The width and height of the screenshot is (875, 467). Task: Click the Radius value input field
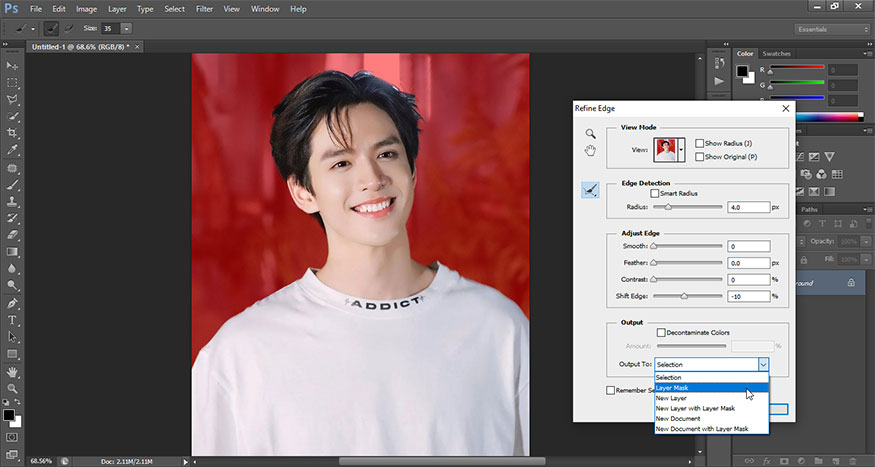[x=748, y=207]
